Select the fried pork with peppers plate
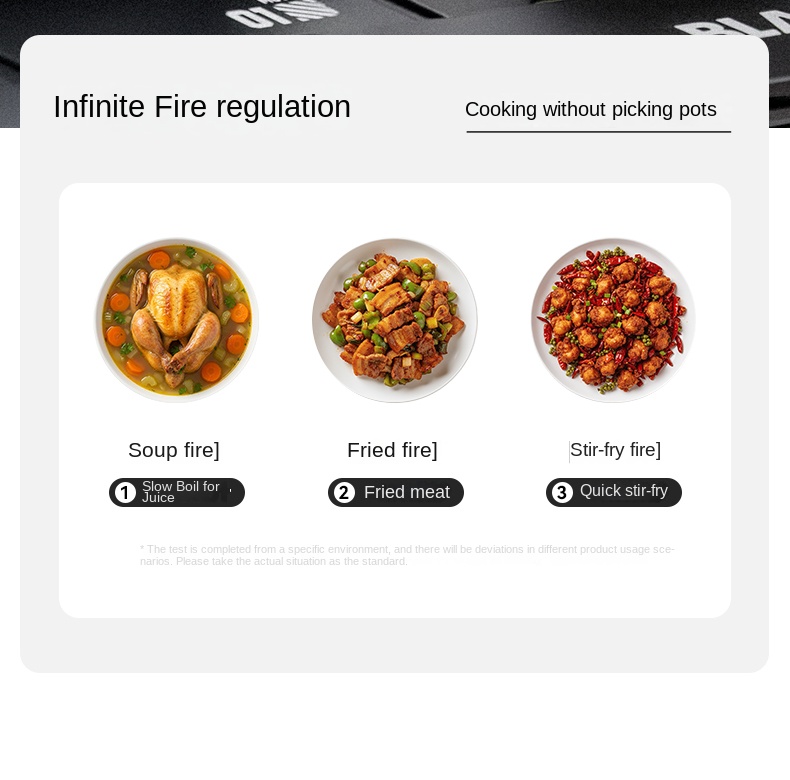The image size is (790, 780). pos(394,320)
